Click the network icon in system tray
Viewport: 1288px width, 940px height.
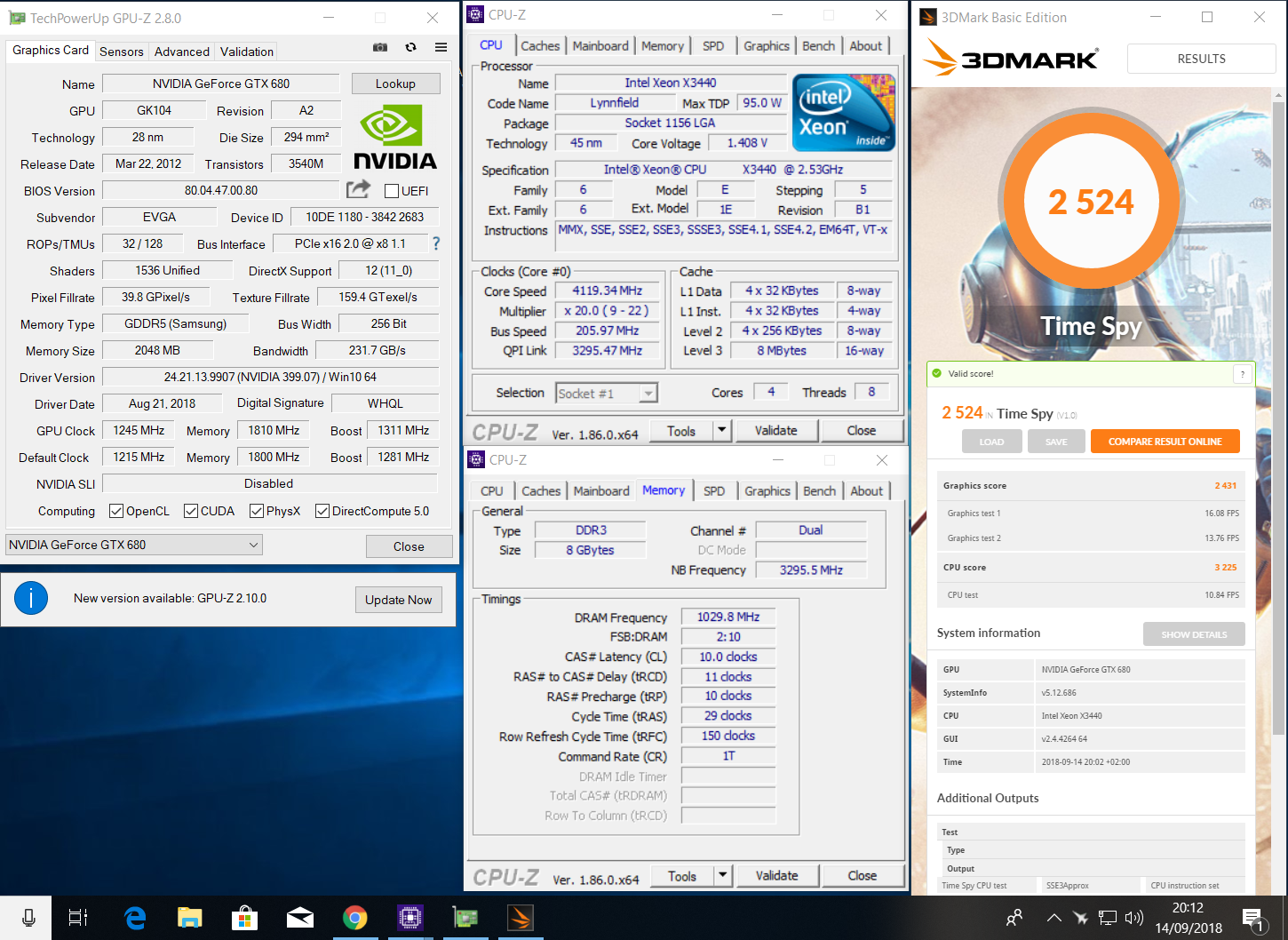point(1107,918)
